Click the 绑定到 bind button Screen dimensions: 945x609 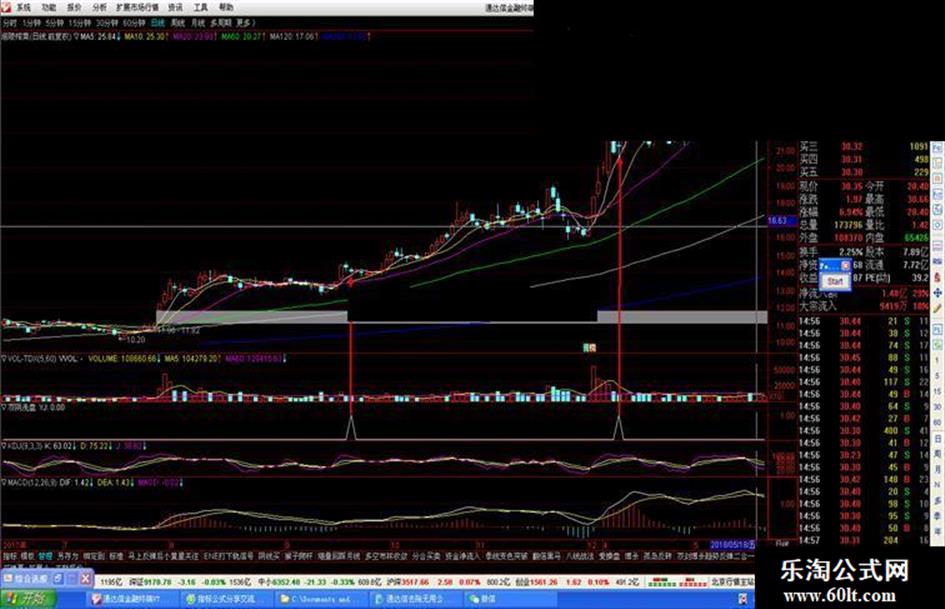pos(93,556)
